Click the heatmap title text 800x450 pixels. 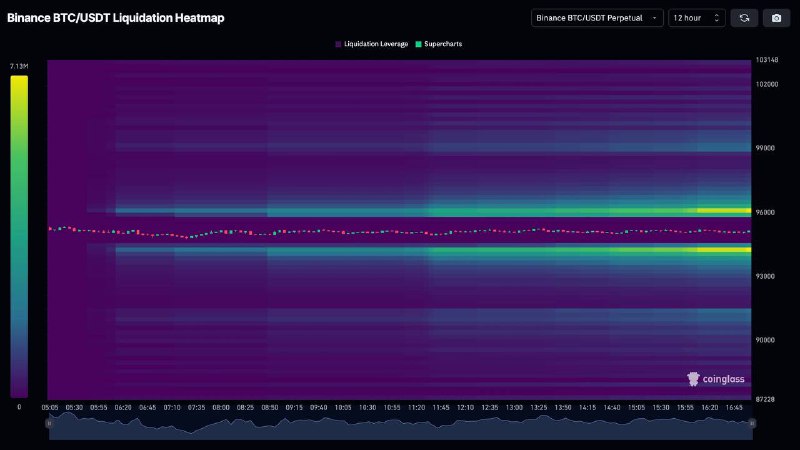116,18
